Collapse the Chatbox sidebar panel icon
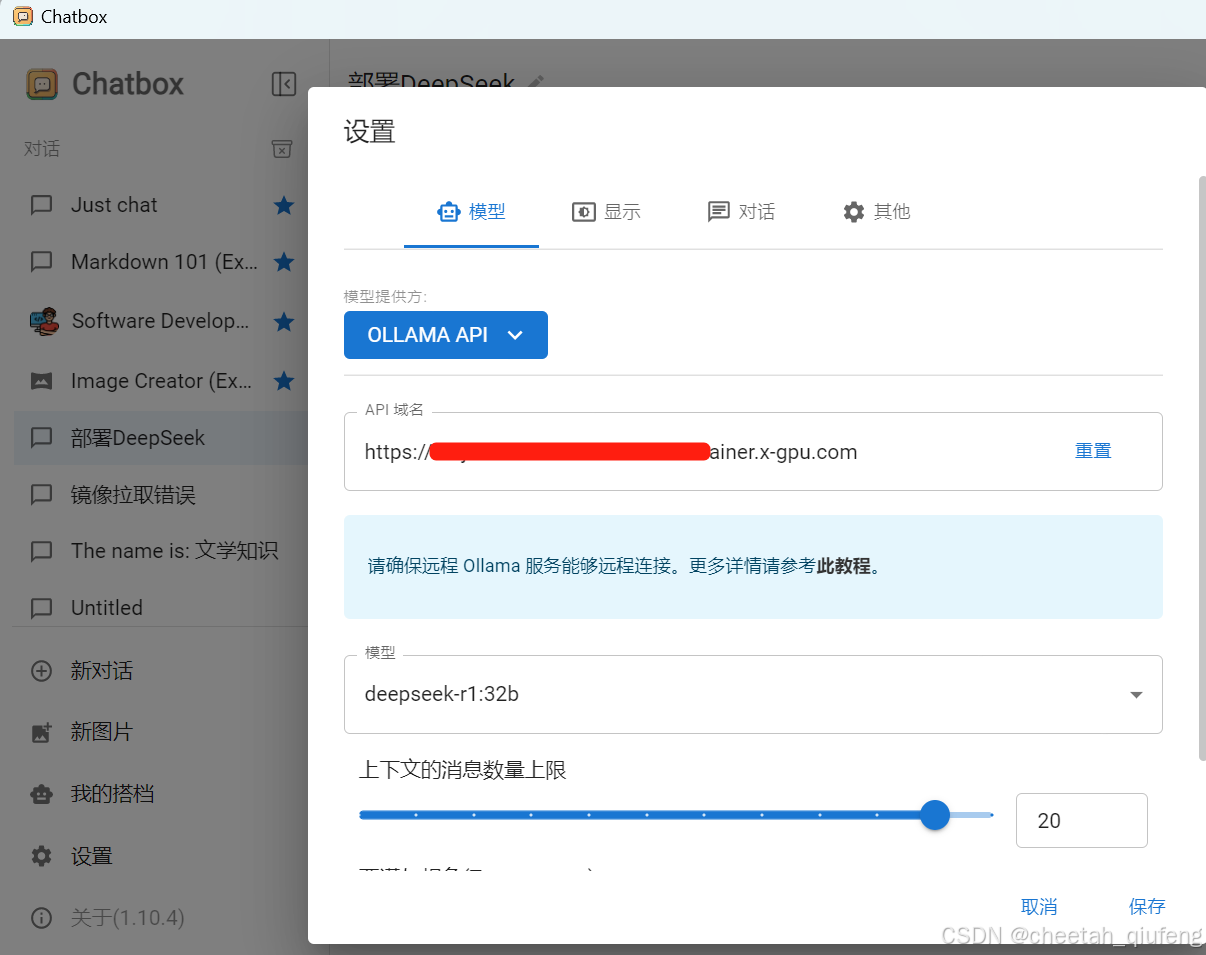Screen dimensions: 1206x955 284,84
